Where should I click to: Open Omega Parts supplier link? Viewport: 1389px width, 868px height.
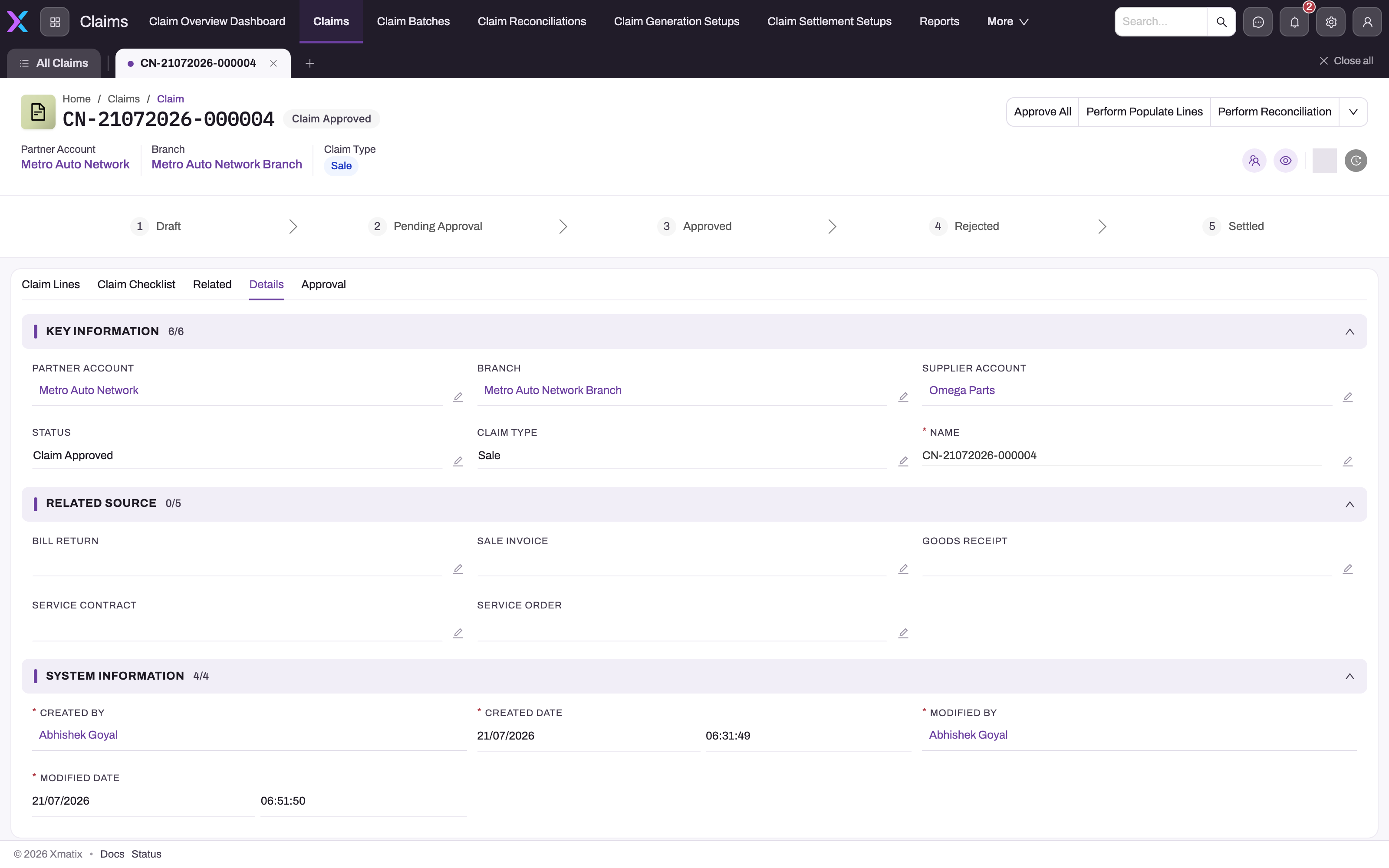click(961, 390)
